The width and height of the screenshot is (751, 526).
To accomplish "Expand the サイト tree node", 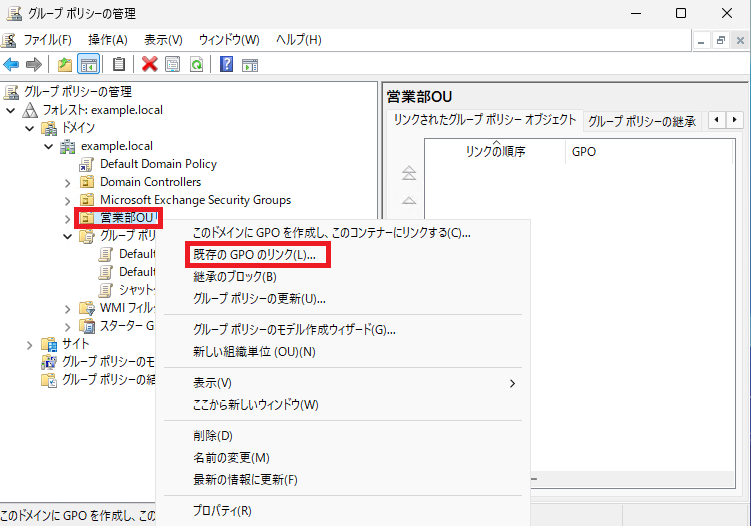I will point(30,345).
